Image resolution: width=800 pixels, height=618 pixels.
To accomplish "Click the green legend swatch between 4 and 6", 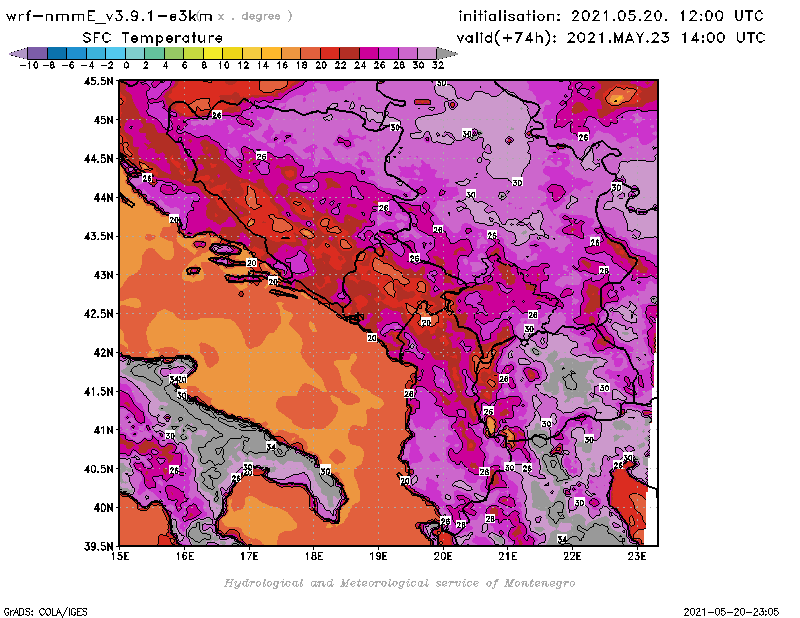I will pyautogui.click(x=174, y=53).
